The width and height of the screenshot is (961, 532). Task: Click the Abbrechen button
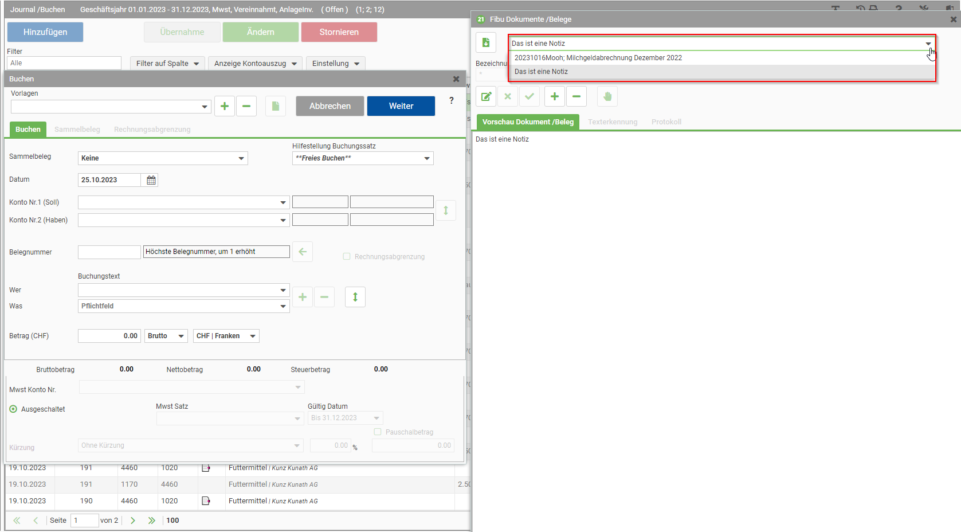pyautogui.click(x=330, y=106)
